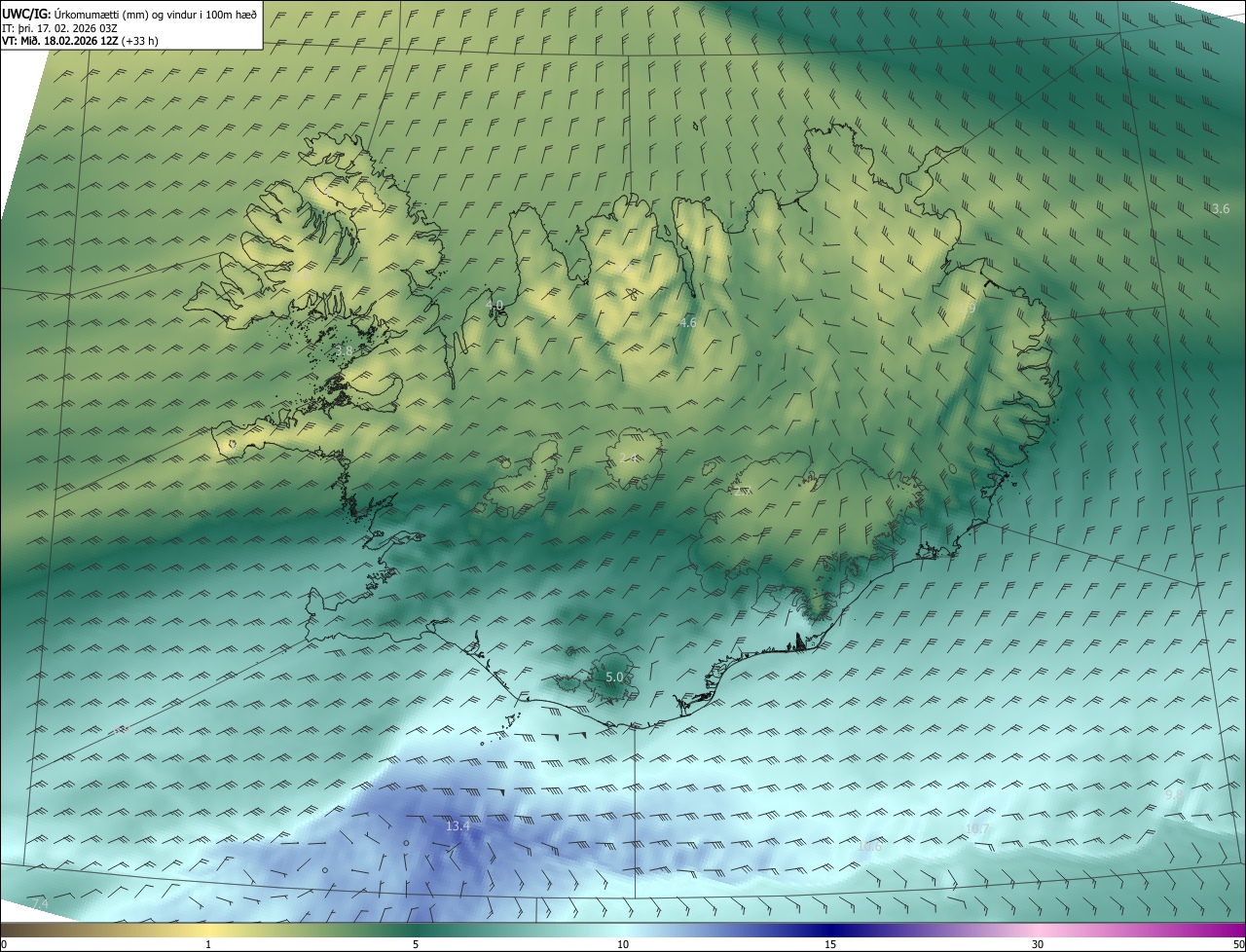The height and width of the screenshot is (952, 1246).
Task: Click the precipitation color scale bar
Action: click(x=623, y=930)
